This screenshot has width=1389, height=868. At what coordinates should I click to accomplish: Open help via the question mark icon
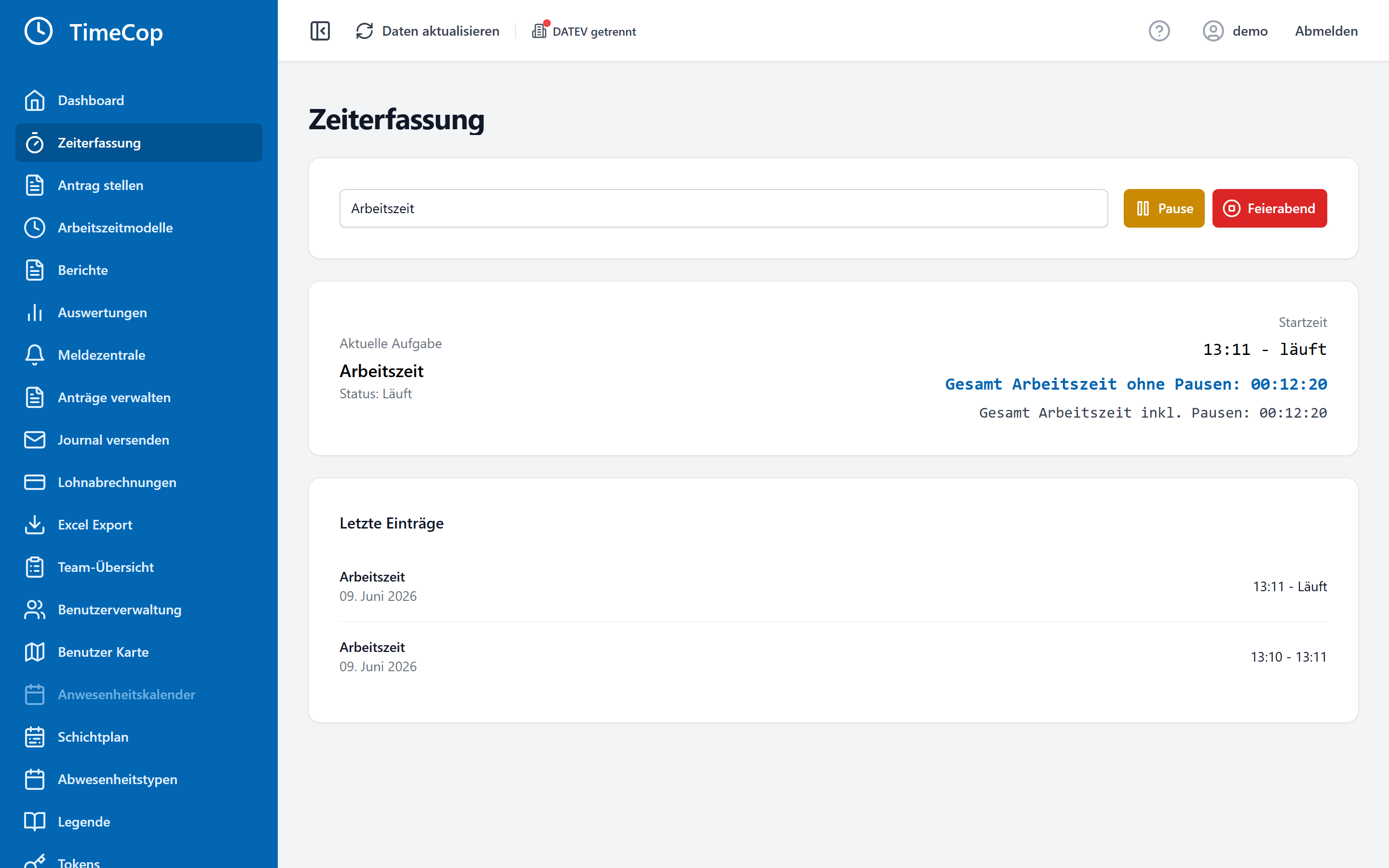[1159, 31]
